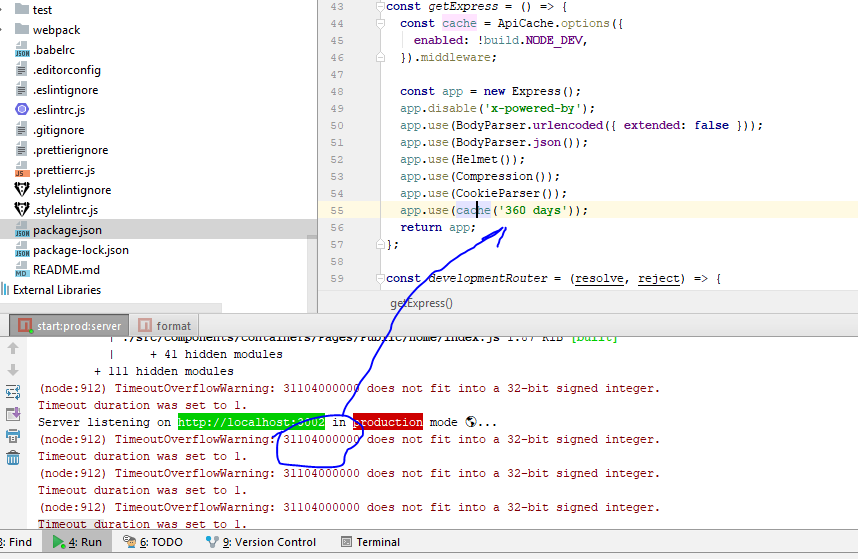Screen dimensions: 858x559
Task: Select .prettierrc.js file name
Action: coord(64,170)
